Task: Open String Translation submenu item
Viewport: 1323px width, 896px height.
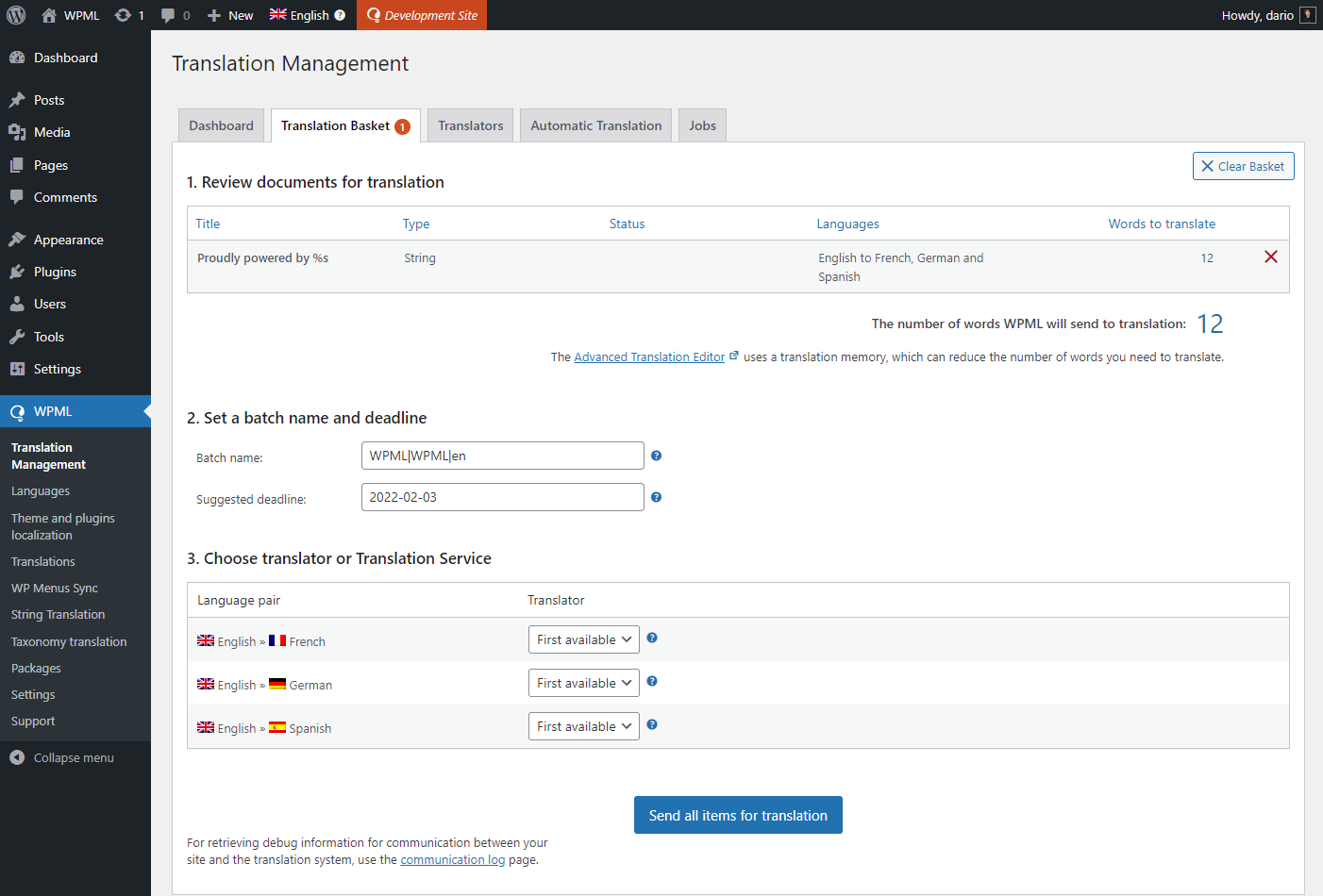Action: (x=59, y=614)
